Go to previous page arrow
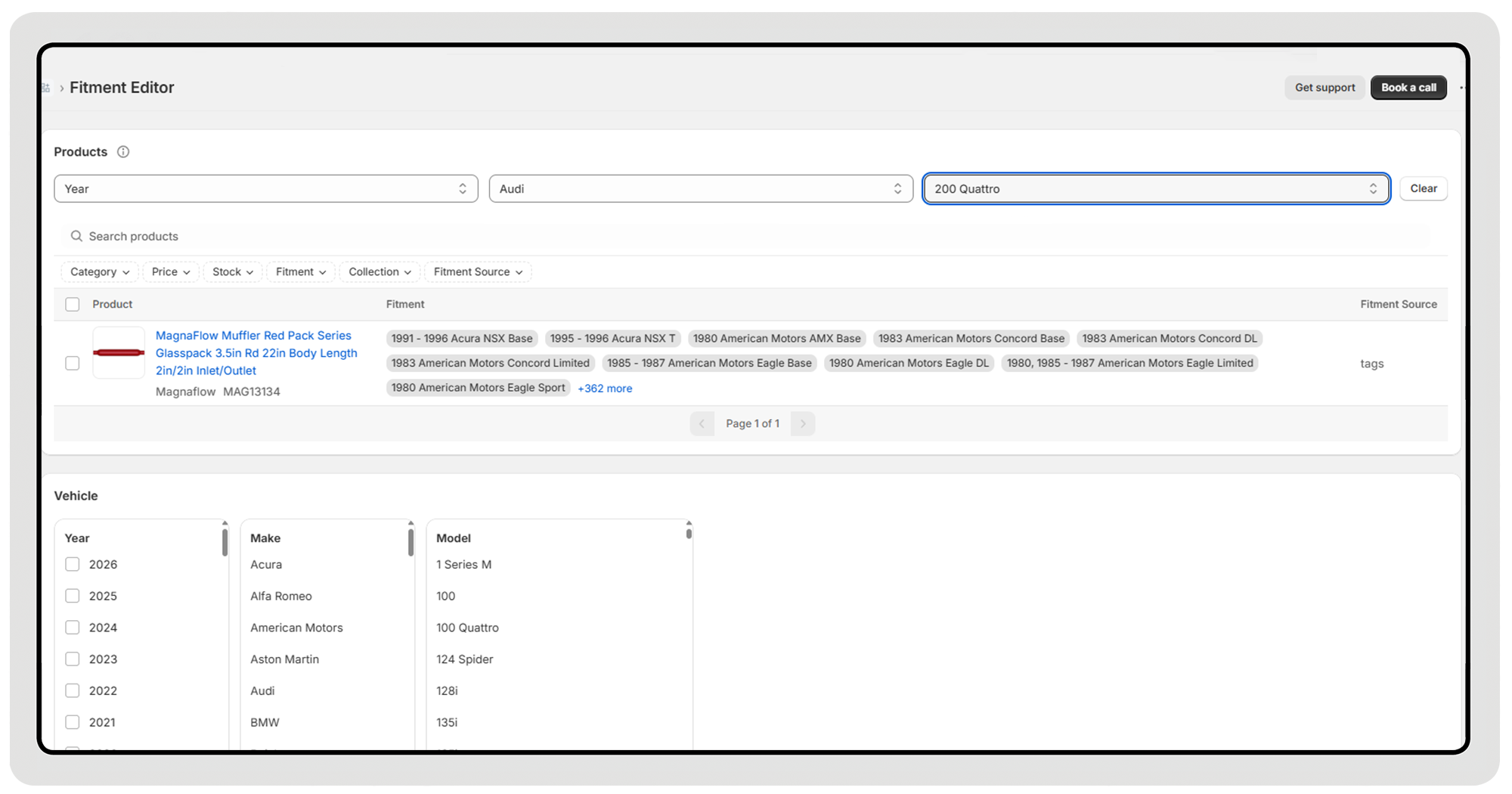This screenshot has height=794, width=1512. pos(702,423)
